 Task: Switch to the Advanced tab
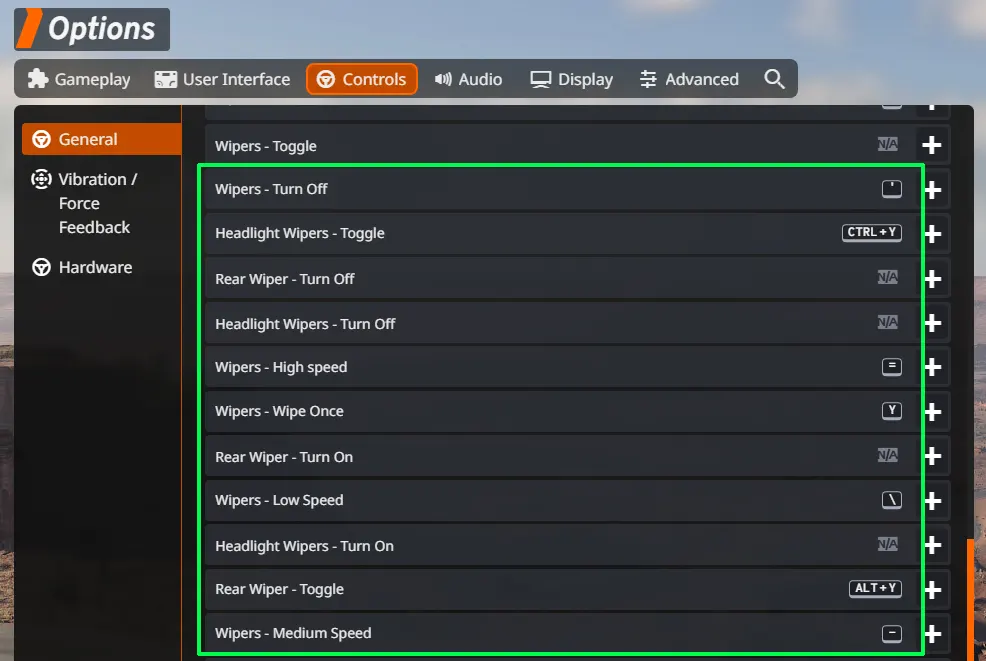click(x=689, y=79)
